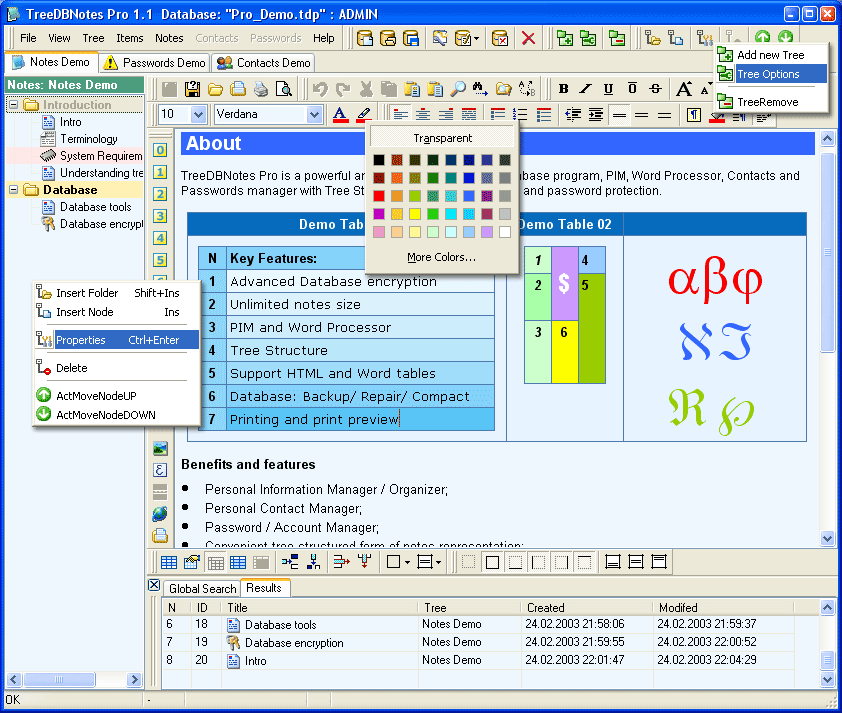Image resolution: width=842 pixels, height=713 pixels.
Task: Click the red X delete icon
Action: pyautogui.click(x=528, y=38)
